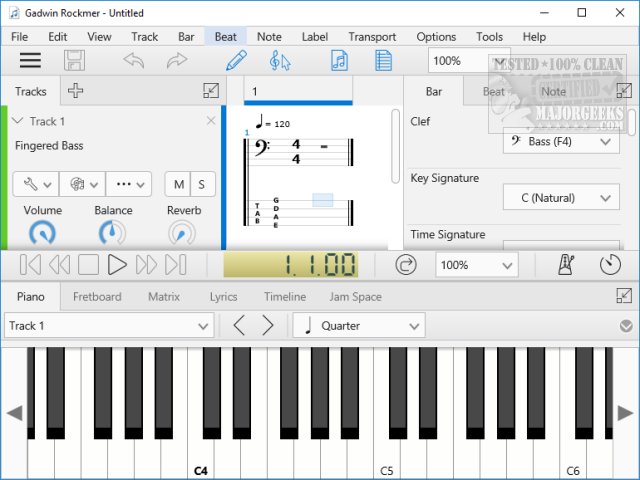Add a new track with plus icon

pyautogui.click(x=76, y=91)
